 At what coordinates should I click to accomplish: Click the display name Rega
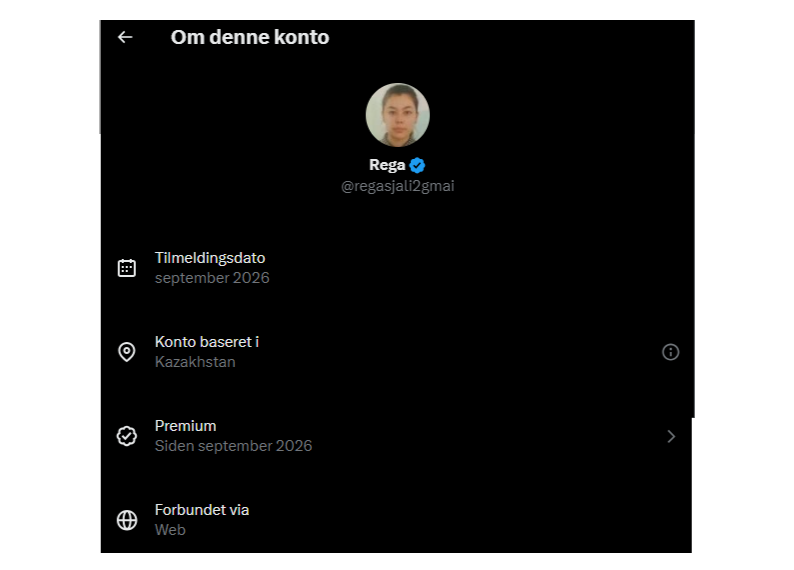click(x=387, y=165)
